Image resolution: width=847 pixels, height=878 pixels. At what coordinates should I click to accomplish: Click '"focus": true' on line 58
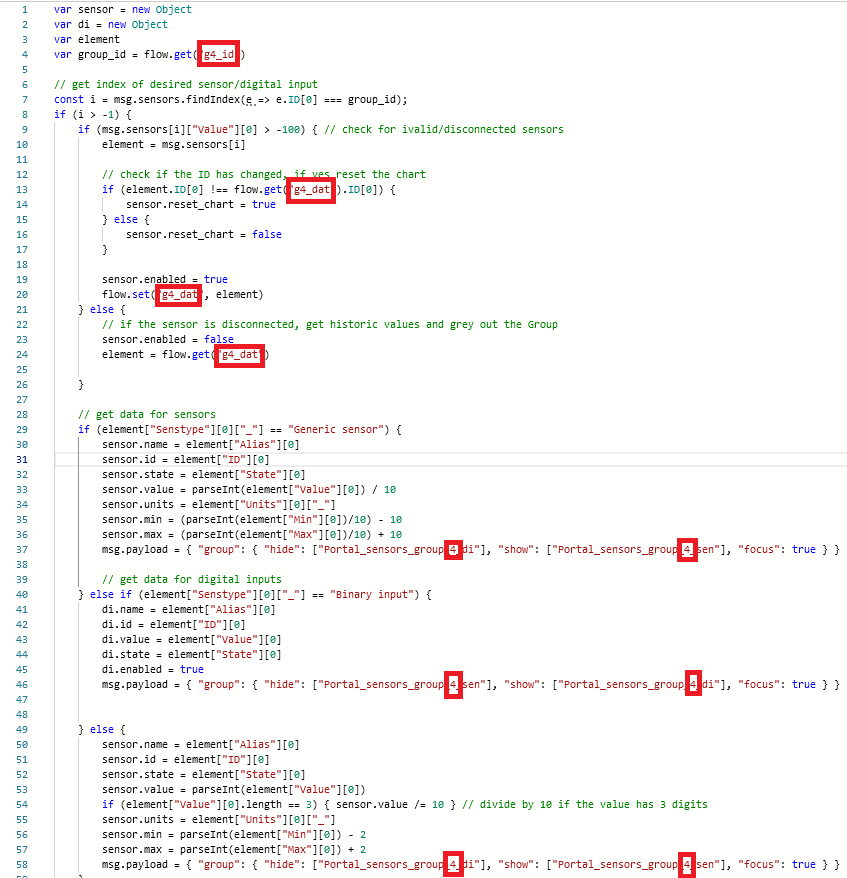[x=777, y=865]
